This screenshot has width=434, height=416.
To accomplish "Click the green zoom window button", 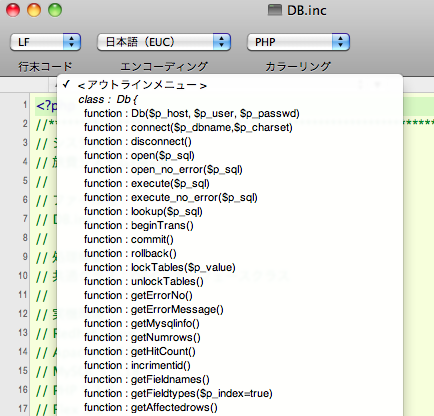I will click(x=55, y=10).
